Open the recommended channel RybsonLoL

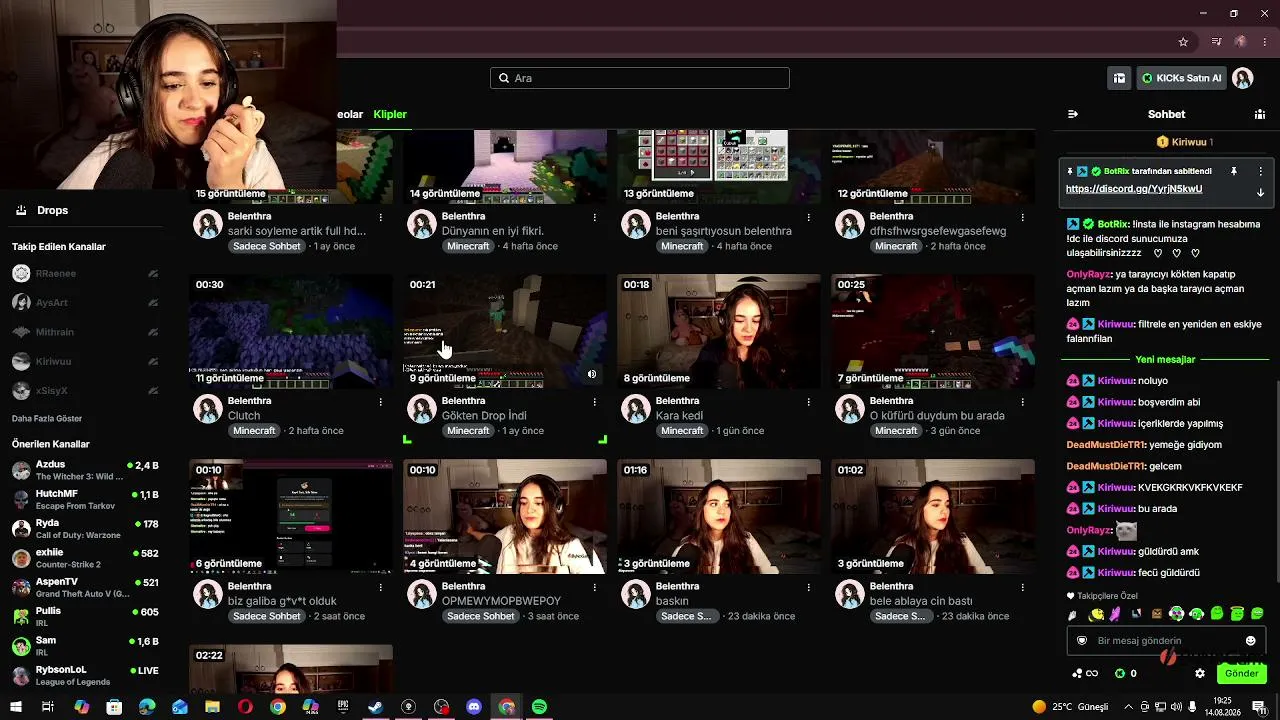[x=86, y=675]
